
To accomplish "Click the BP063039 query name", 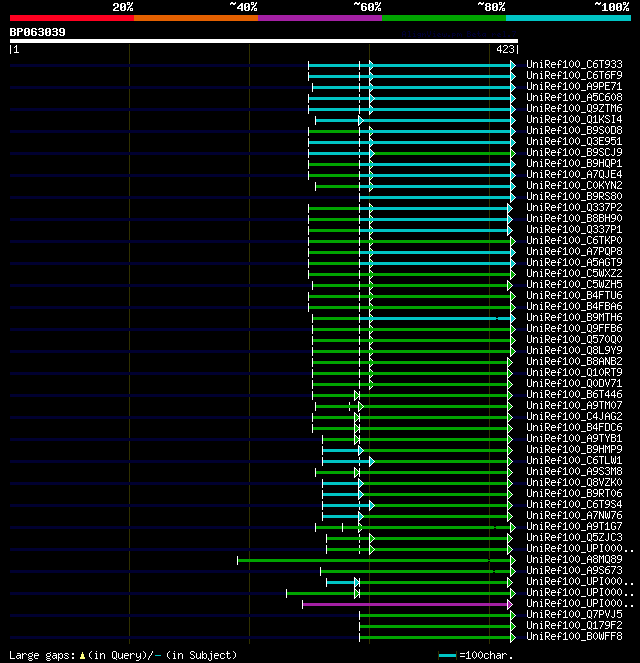I will tap(38, 32).
